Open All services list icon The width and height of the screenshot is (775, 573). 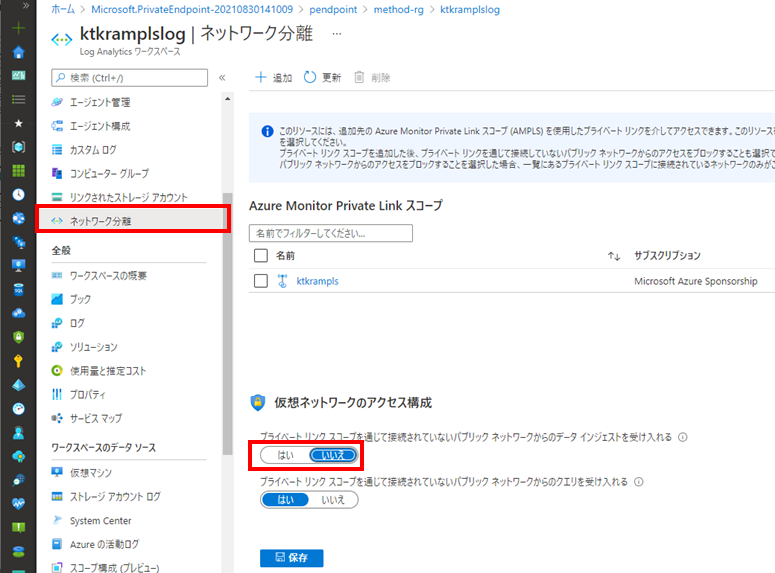coord(18,99)
